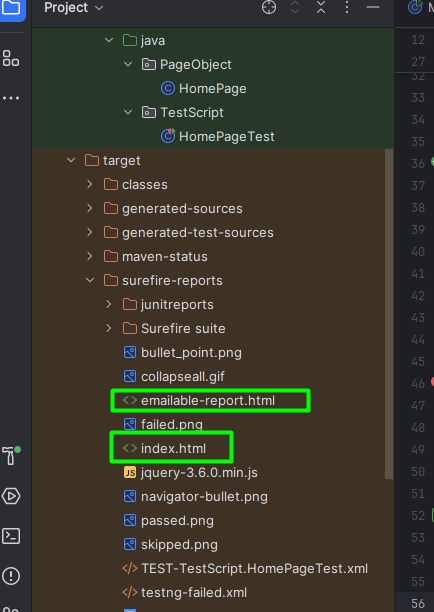Collapse the target folder
Screen dimensions: 434x612
pos(71,160)
